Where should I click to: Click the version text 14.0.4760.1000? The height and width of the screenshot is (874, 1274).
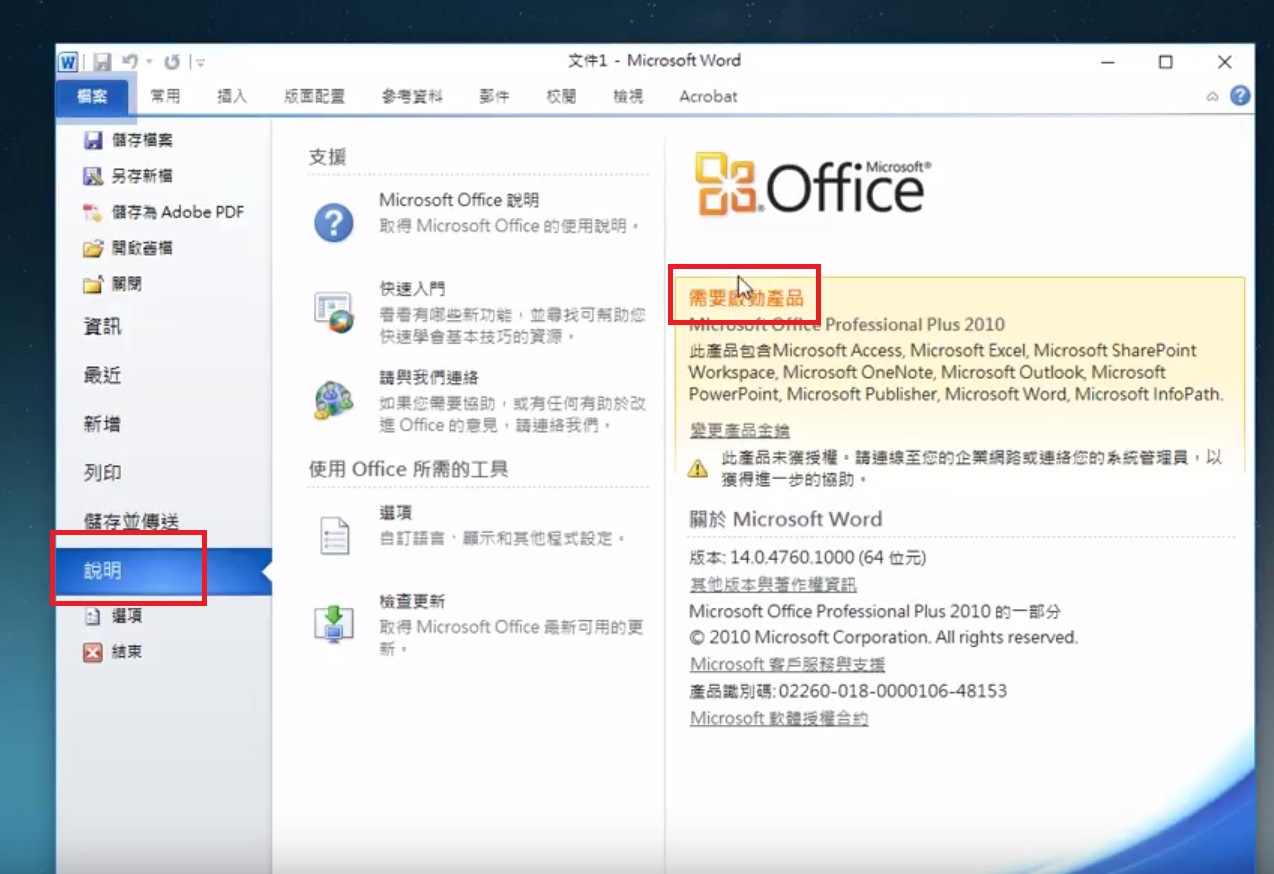[x=792, y=557]
